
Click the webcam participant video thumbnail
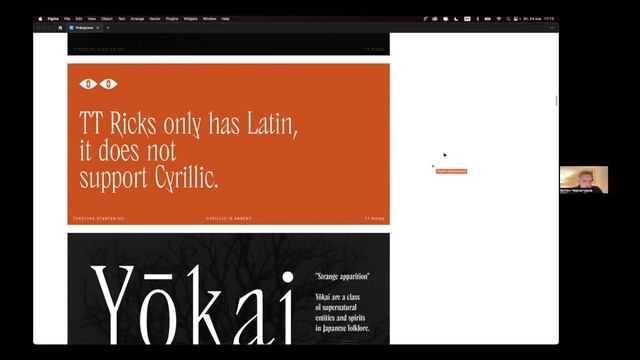(x=584, y=180)
